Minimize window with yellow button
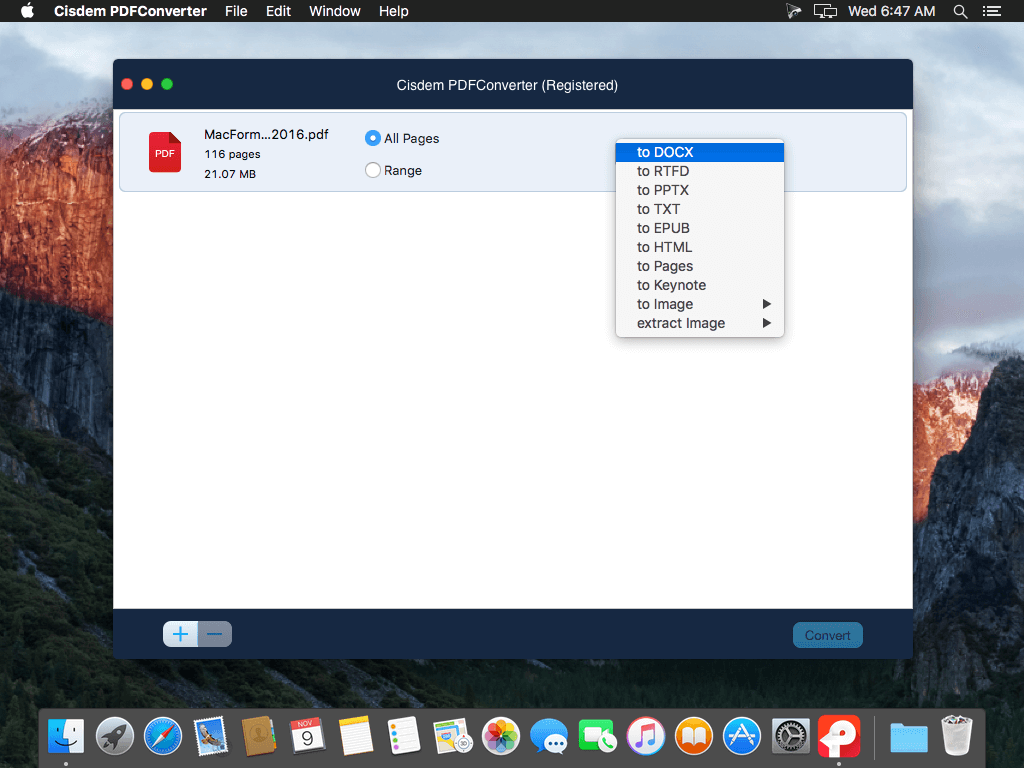This screenshot has width=1024, height=768. tap(147, 84)
